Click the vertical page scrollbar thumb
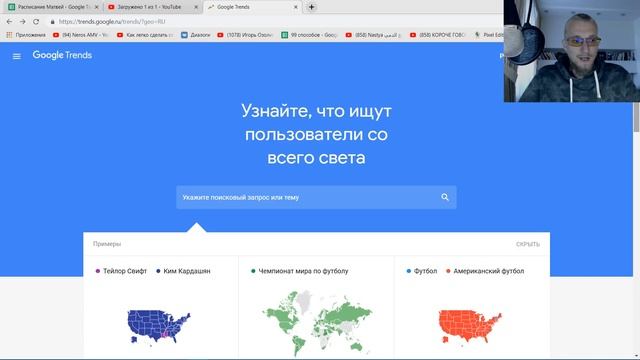Image resolution: width=640 pixels, height=360 pixels. click(636, 117)
